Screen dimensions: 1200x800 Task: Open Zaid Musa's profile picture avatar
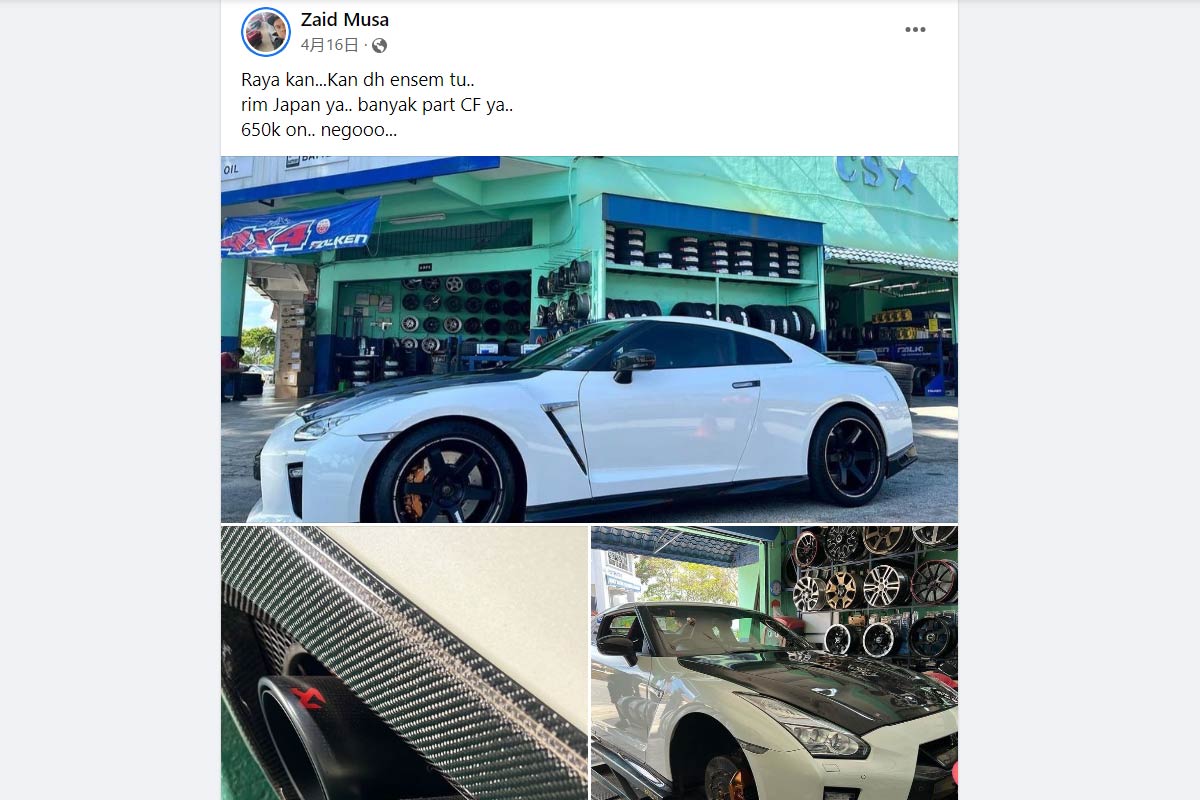pyautogui.click(x=266, y=32)
